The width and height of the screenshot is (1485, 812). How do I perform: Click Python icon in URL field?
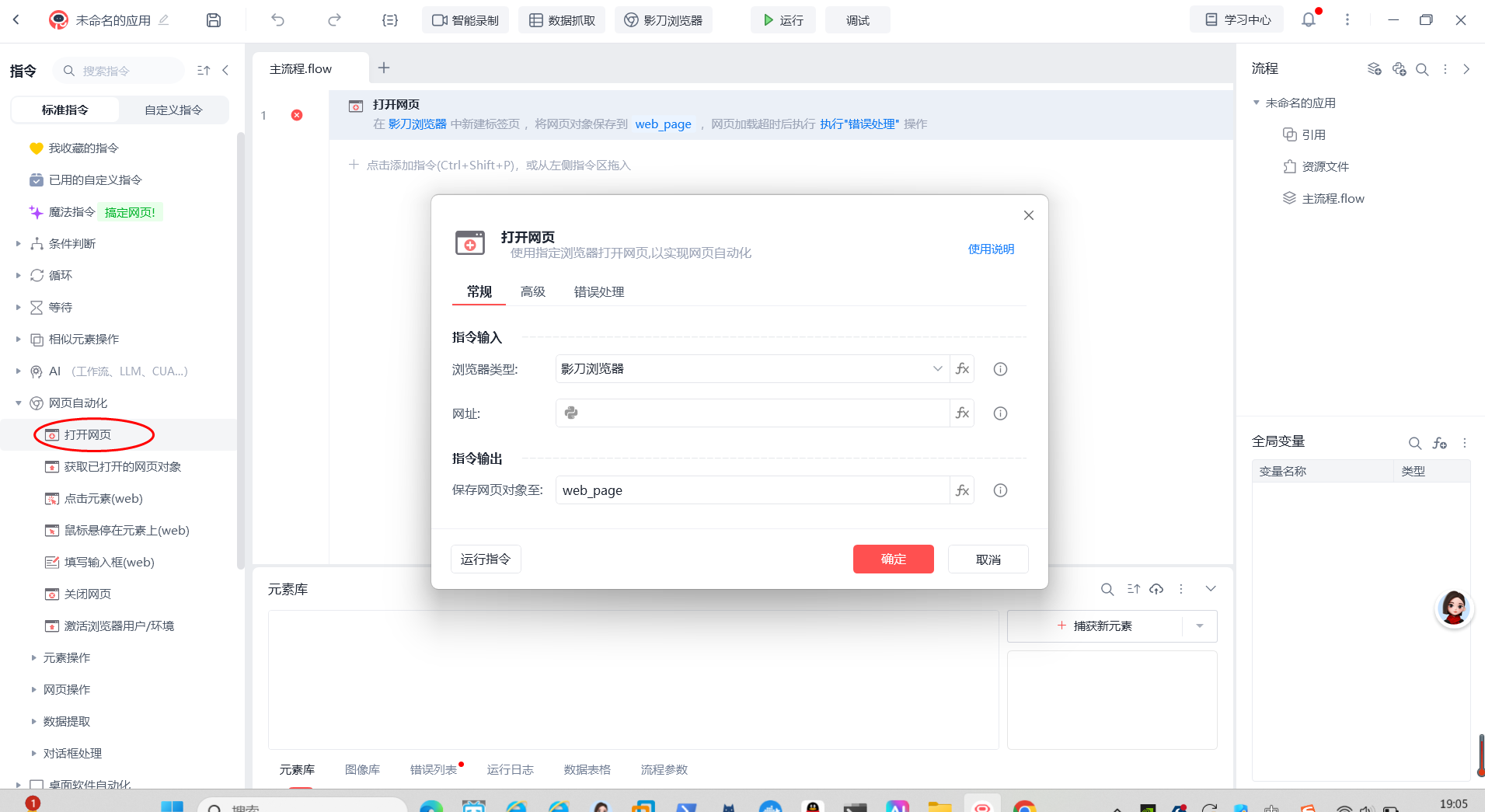571,413
